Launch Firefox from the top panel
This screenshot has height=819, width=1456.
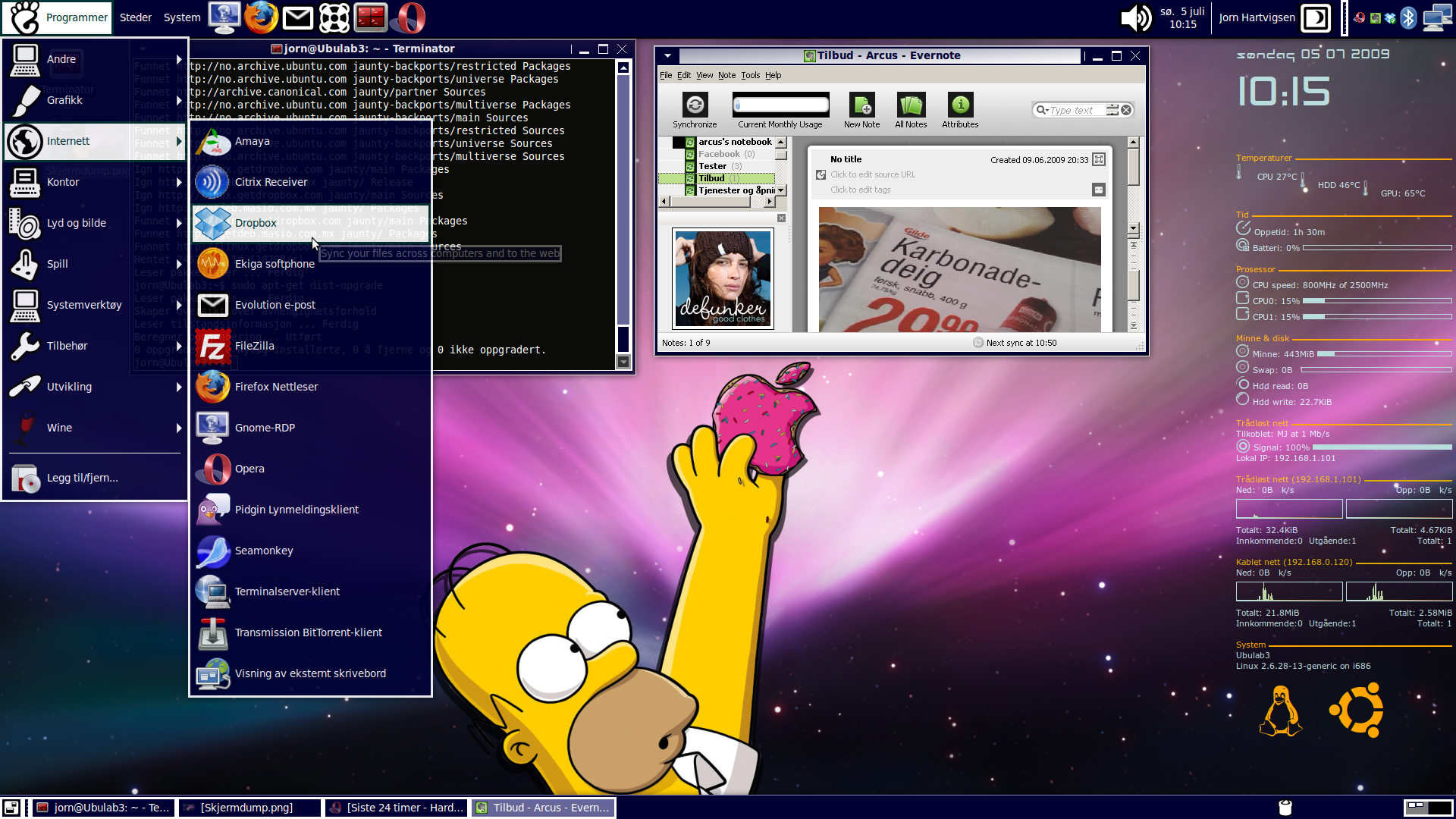click(261, 17)
